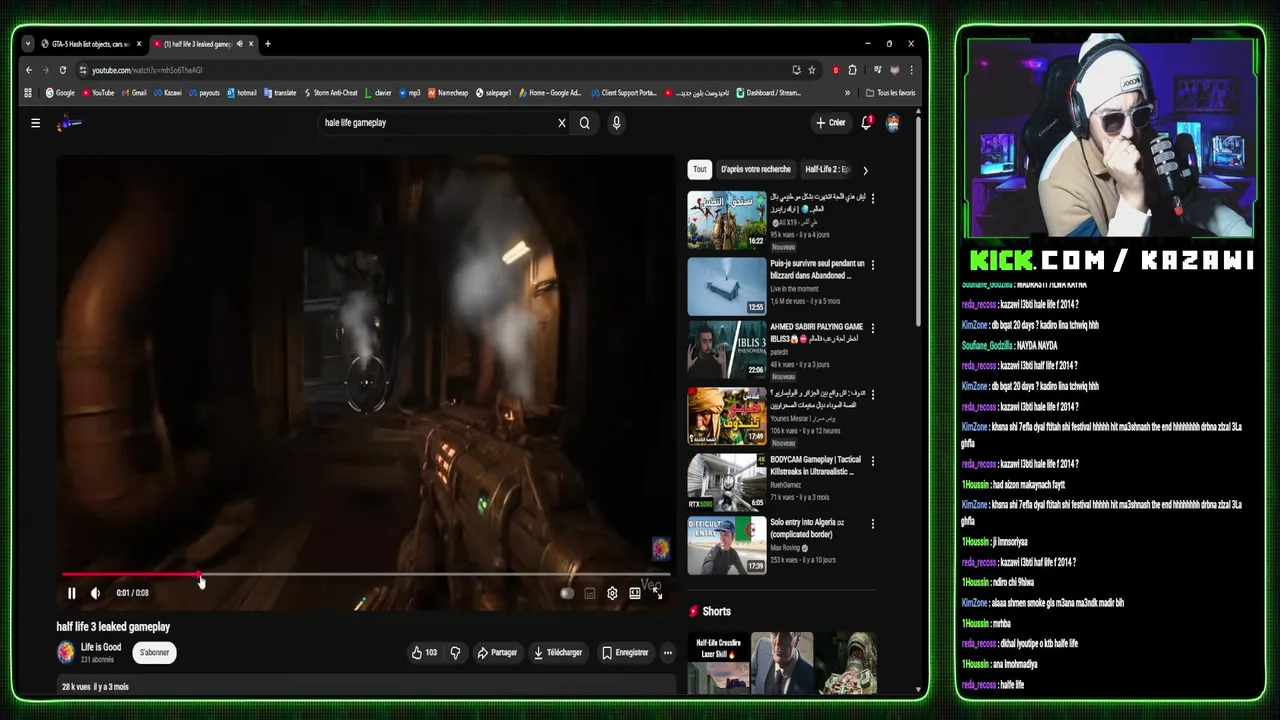
Task: Open the Gmail bookmark
Action: click(x=134, y=93)
